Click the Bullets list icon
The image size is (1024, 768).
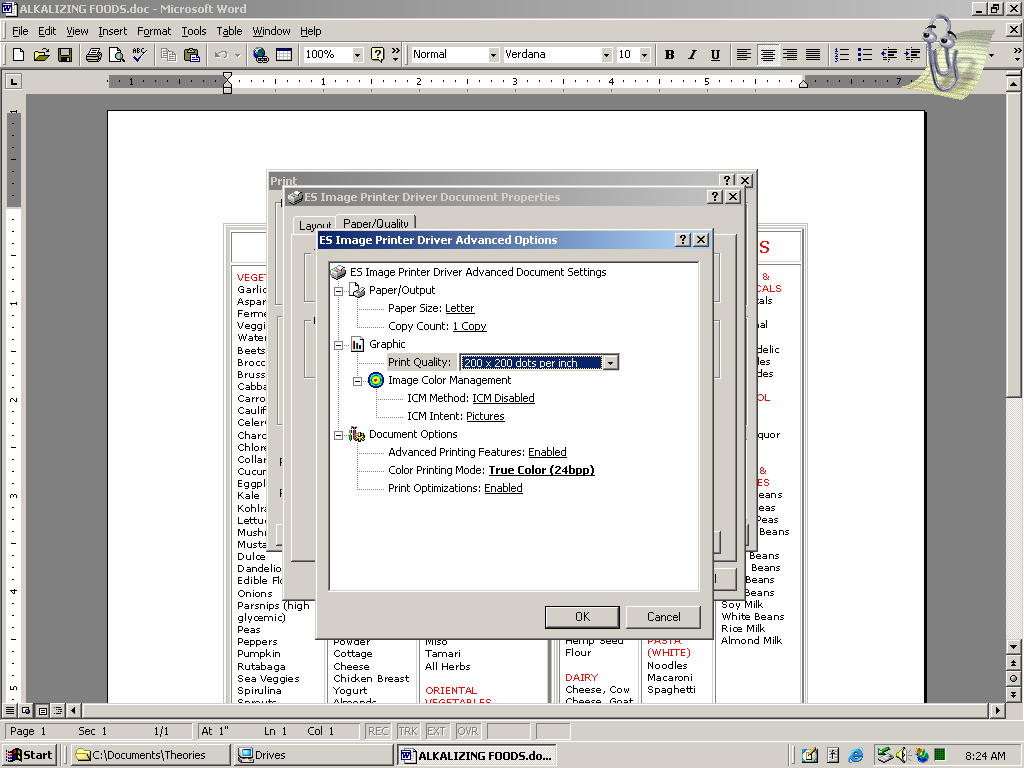(x=865, y=55)
